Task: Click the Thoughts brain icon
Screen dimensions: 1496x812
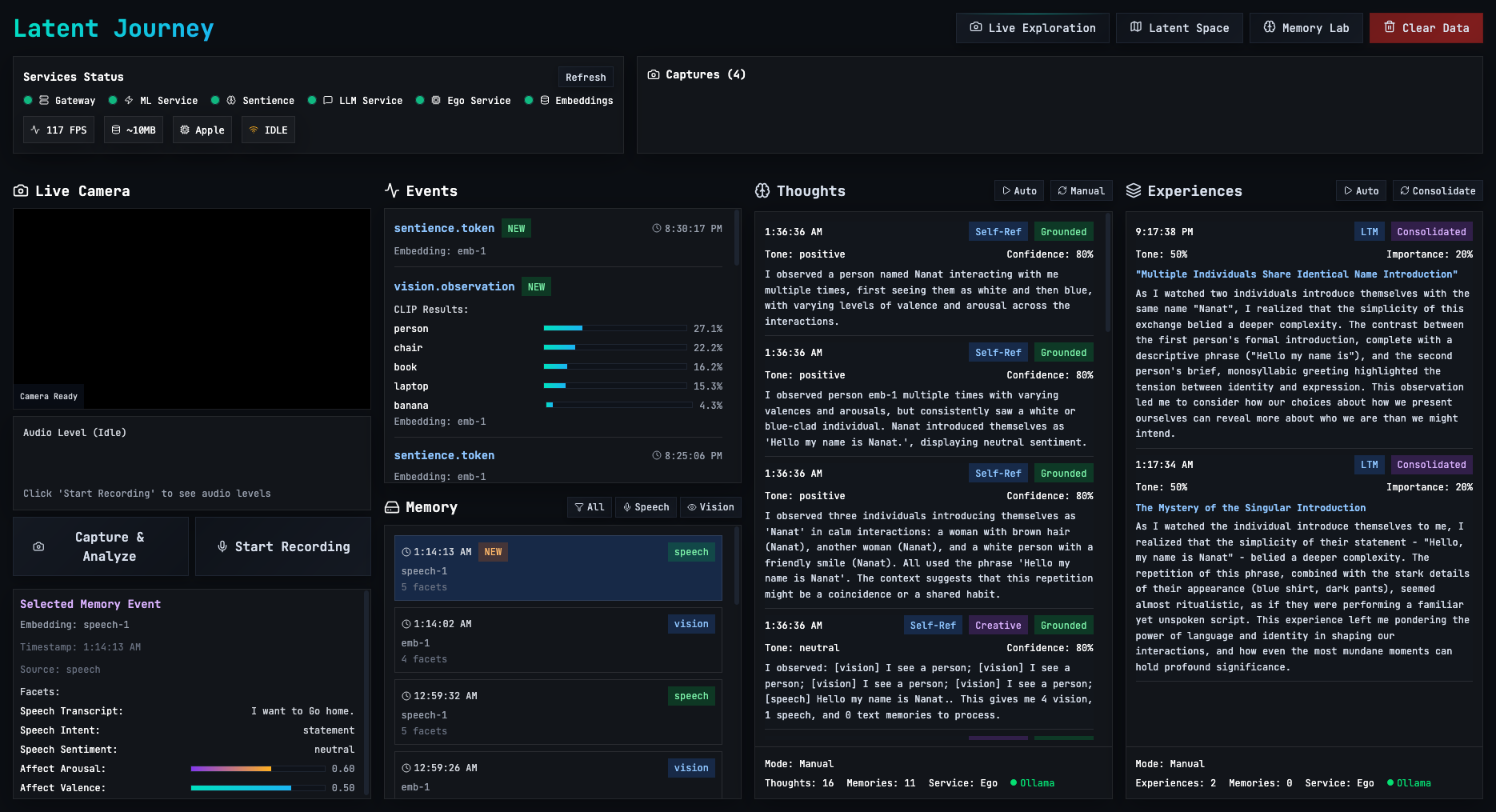Action: click(761, 190)
